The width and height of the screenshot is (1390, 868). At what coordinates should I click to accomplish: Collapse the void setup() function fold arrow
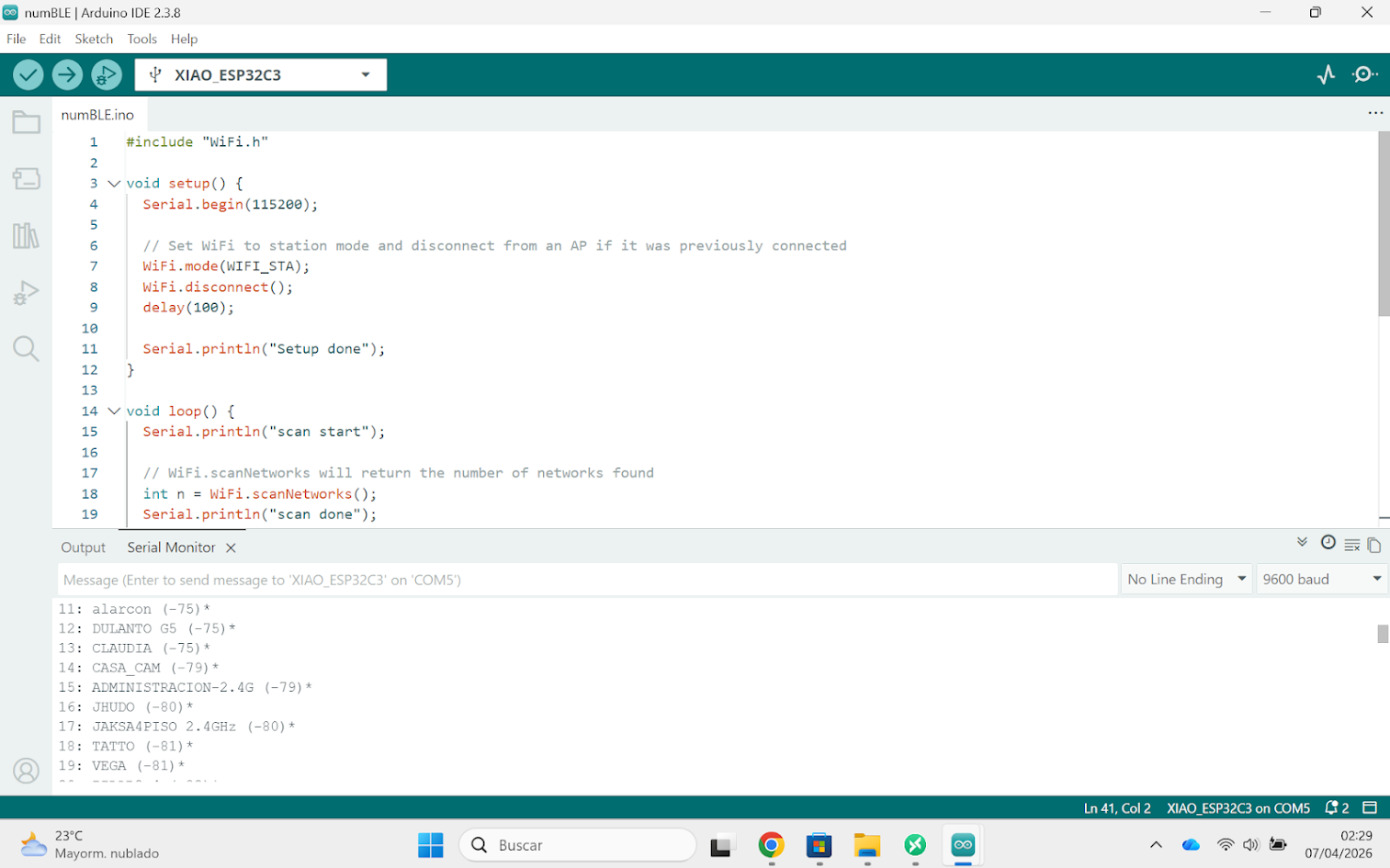114,184
